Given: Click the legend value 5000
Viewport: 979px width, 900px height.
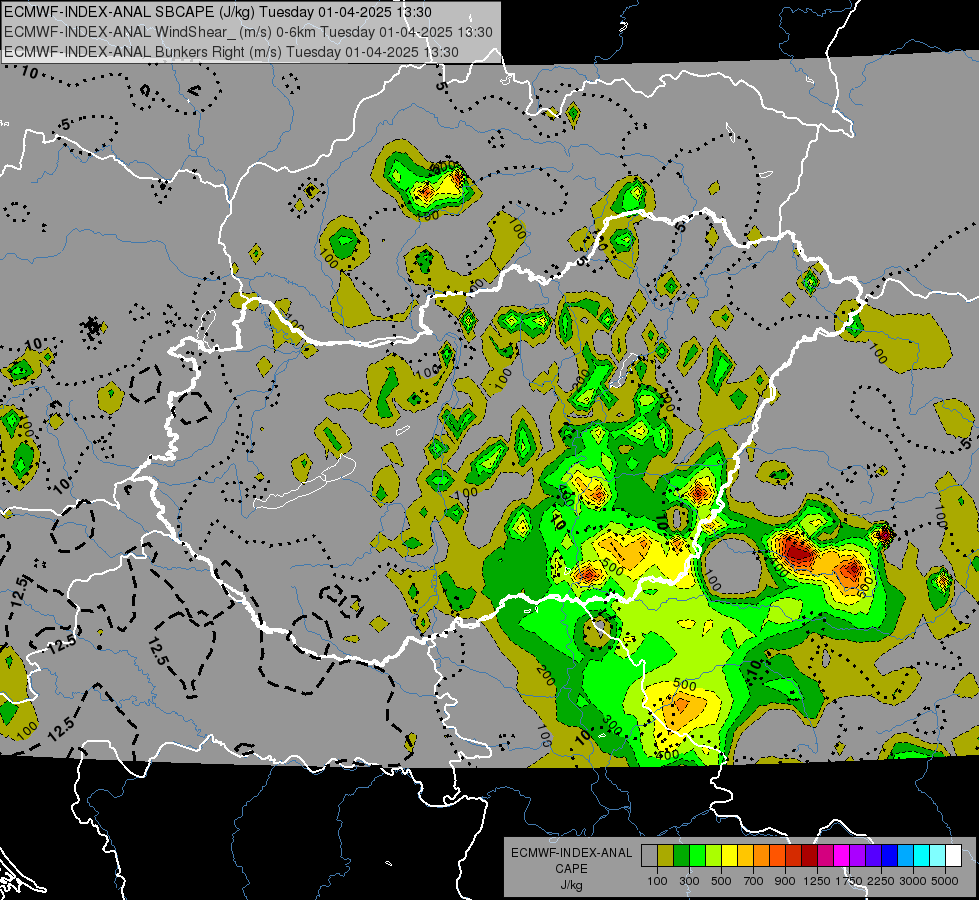Looking at the screenshot, I should (945, 882).
